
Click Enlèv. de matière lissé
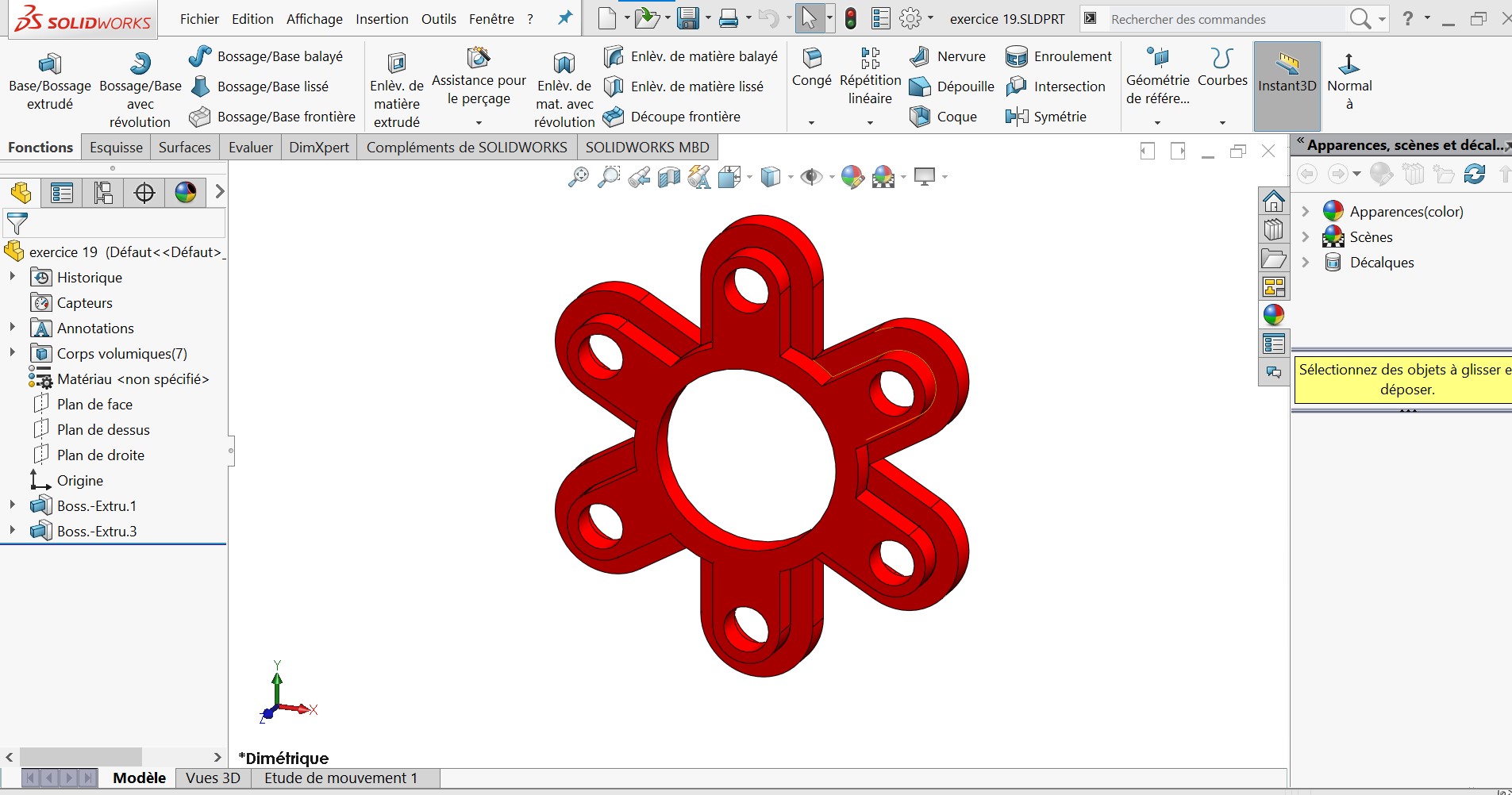683,86
